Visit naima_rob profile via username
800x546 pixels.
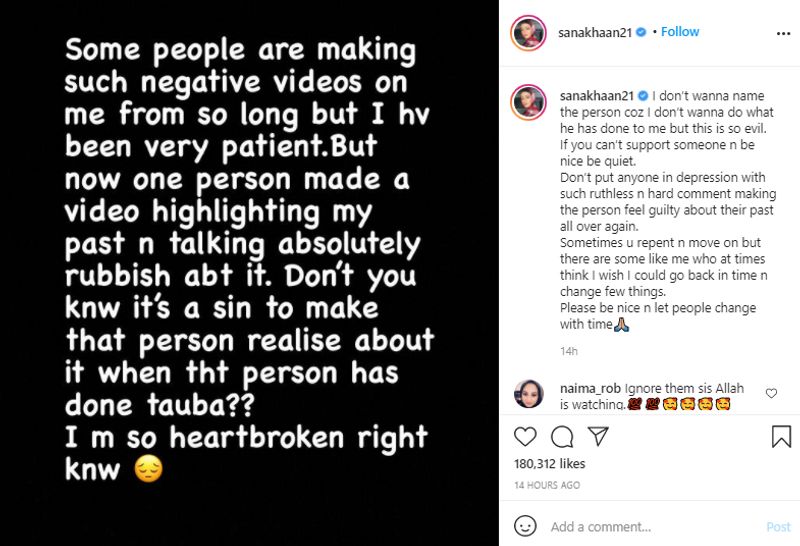[x=590, y=388]
